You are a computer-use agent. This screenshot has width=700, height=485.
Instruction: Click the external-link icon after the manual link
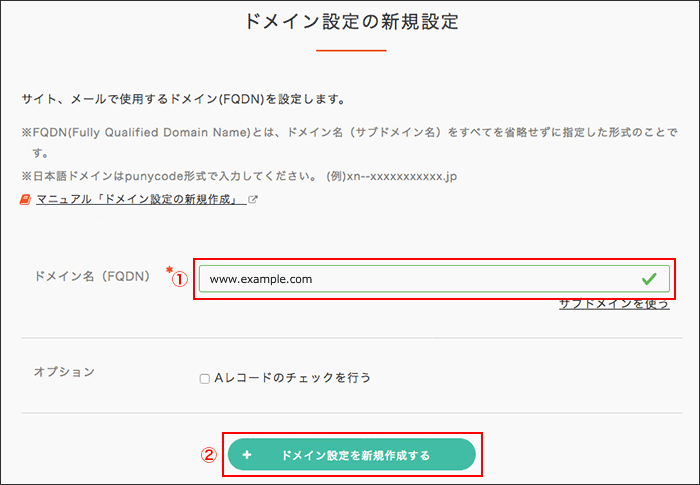click(x=253, y=200)
